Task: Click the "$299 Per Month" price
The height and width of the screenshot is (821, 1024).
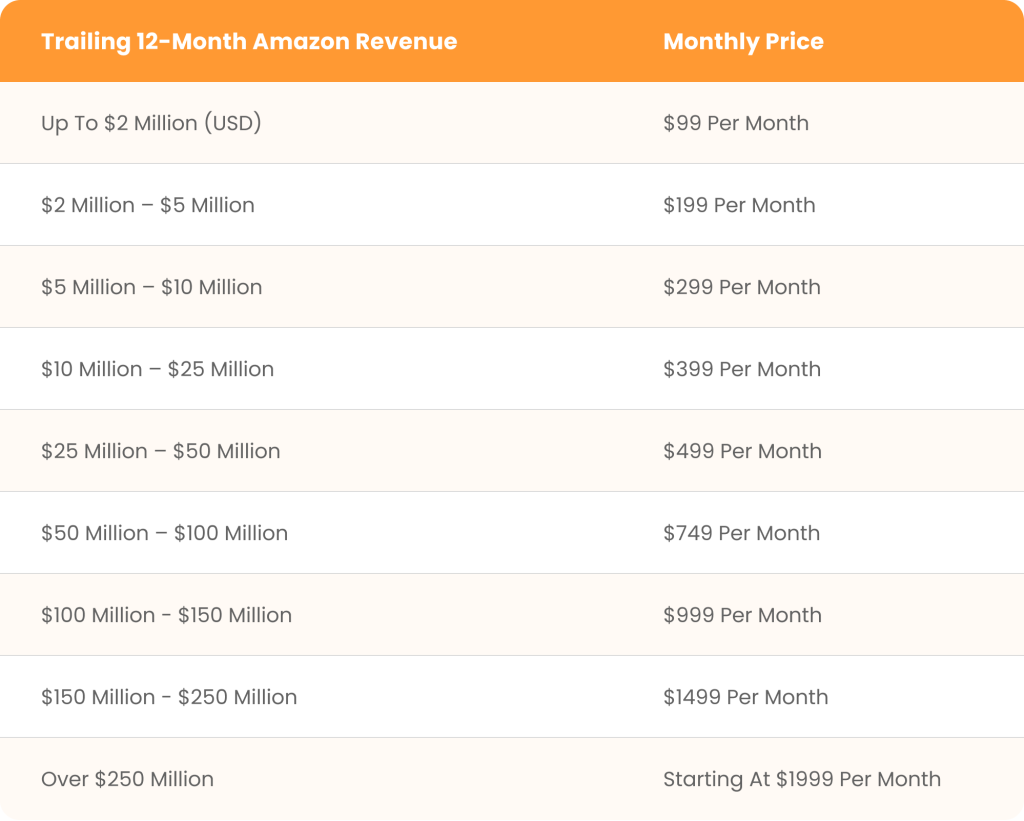Action: pos(742,288)
